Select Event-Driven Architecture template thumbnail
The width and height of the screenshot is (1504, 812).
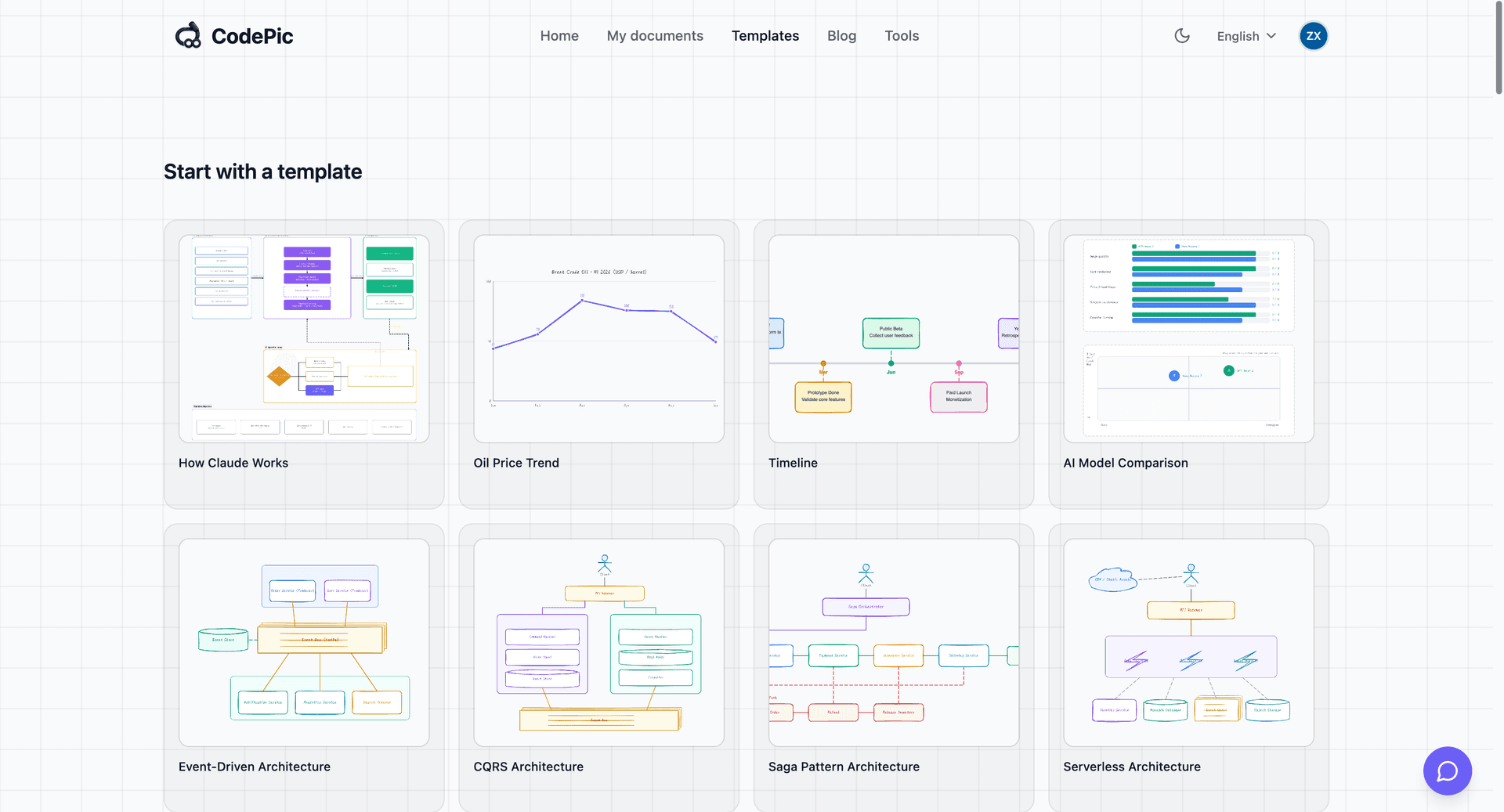coord(304,642)
